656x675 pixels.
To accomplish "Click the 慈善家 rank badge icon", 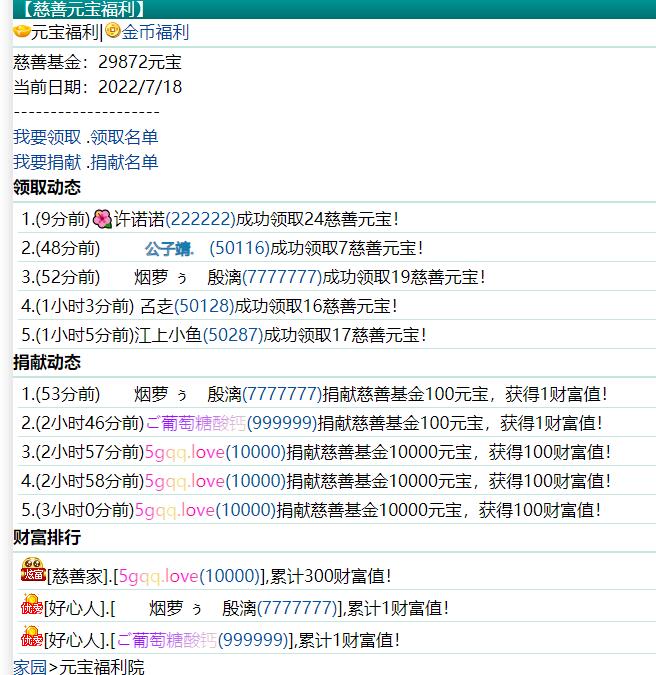I will [33, 572].
